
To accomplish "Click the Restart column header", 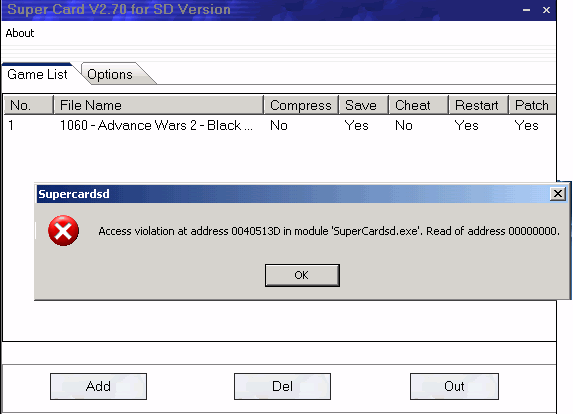I will point(478,105).
